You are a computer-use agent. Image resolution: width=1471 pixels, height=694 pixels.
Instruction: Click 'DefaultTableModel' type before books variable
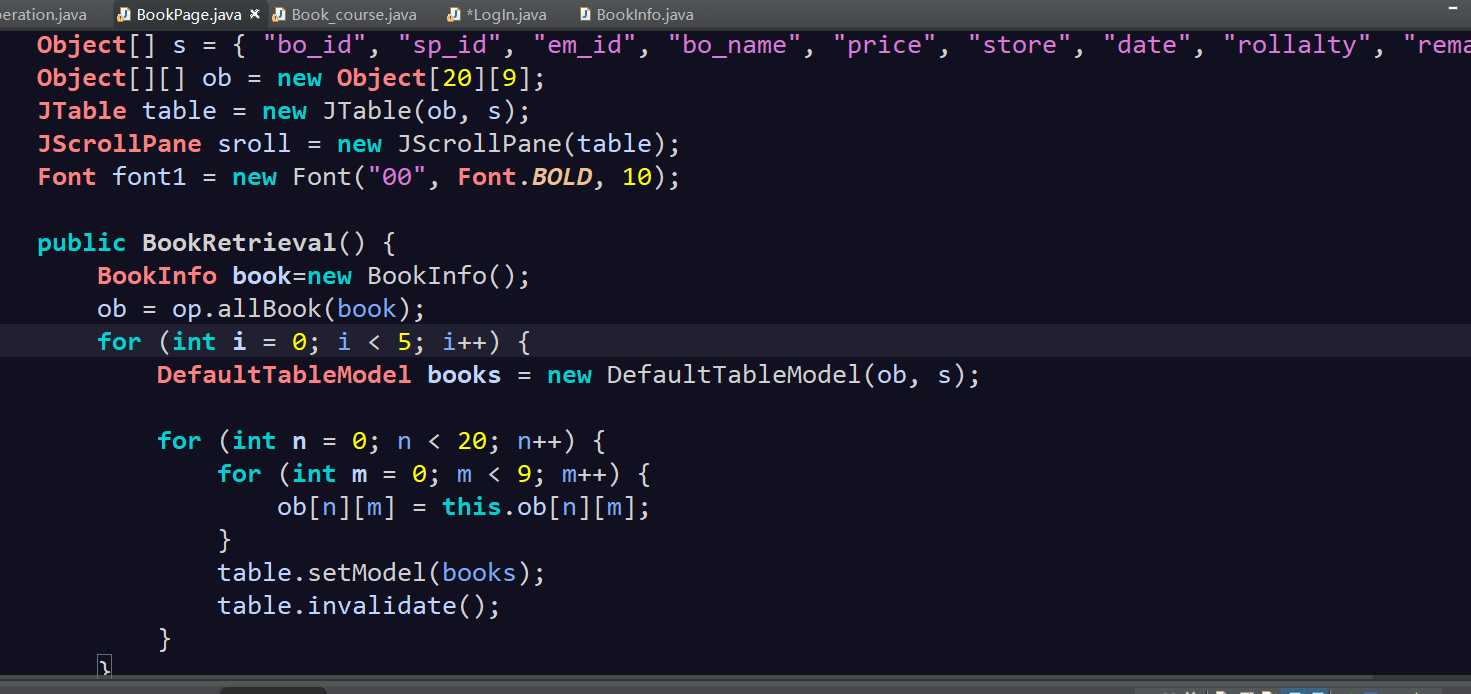coord(284,375)
